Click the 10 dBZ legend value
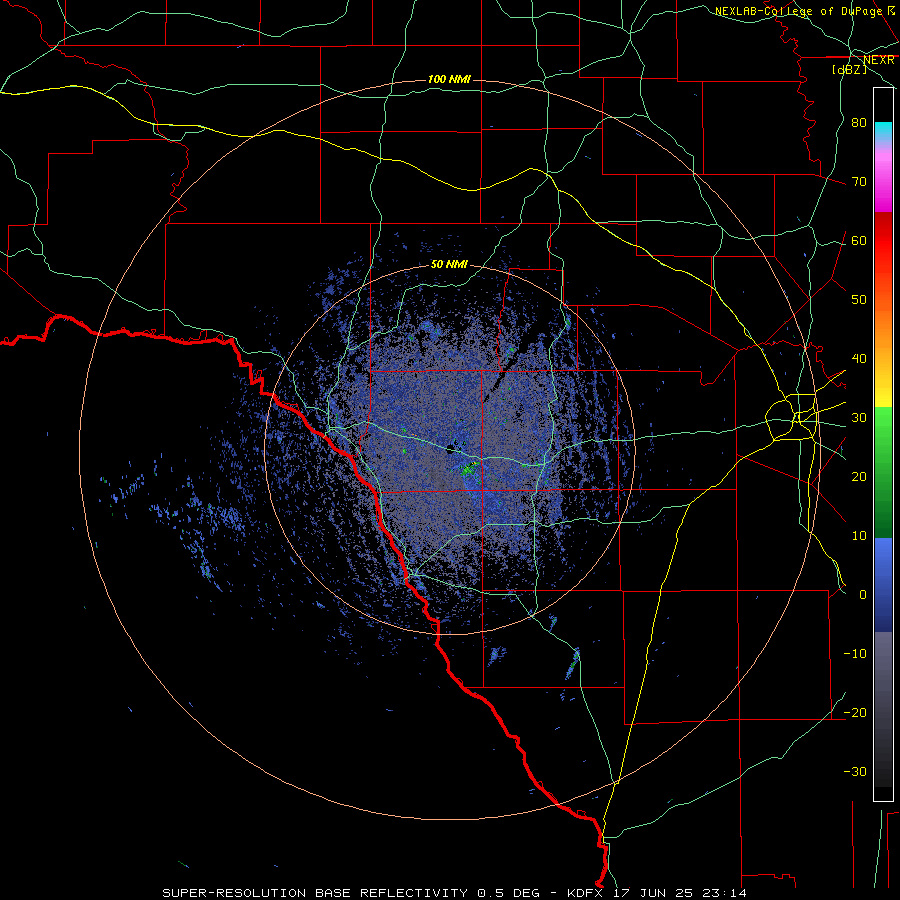This screenshot has width=900, height=900. (859, 536)
